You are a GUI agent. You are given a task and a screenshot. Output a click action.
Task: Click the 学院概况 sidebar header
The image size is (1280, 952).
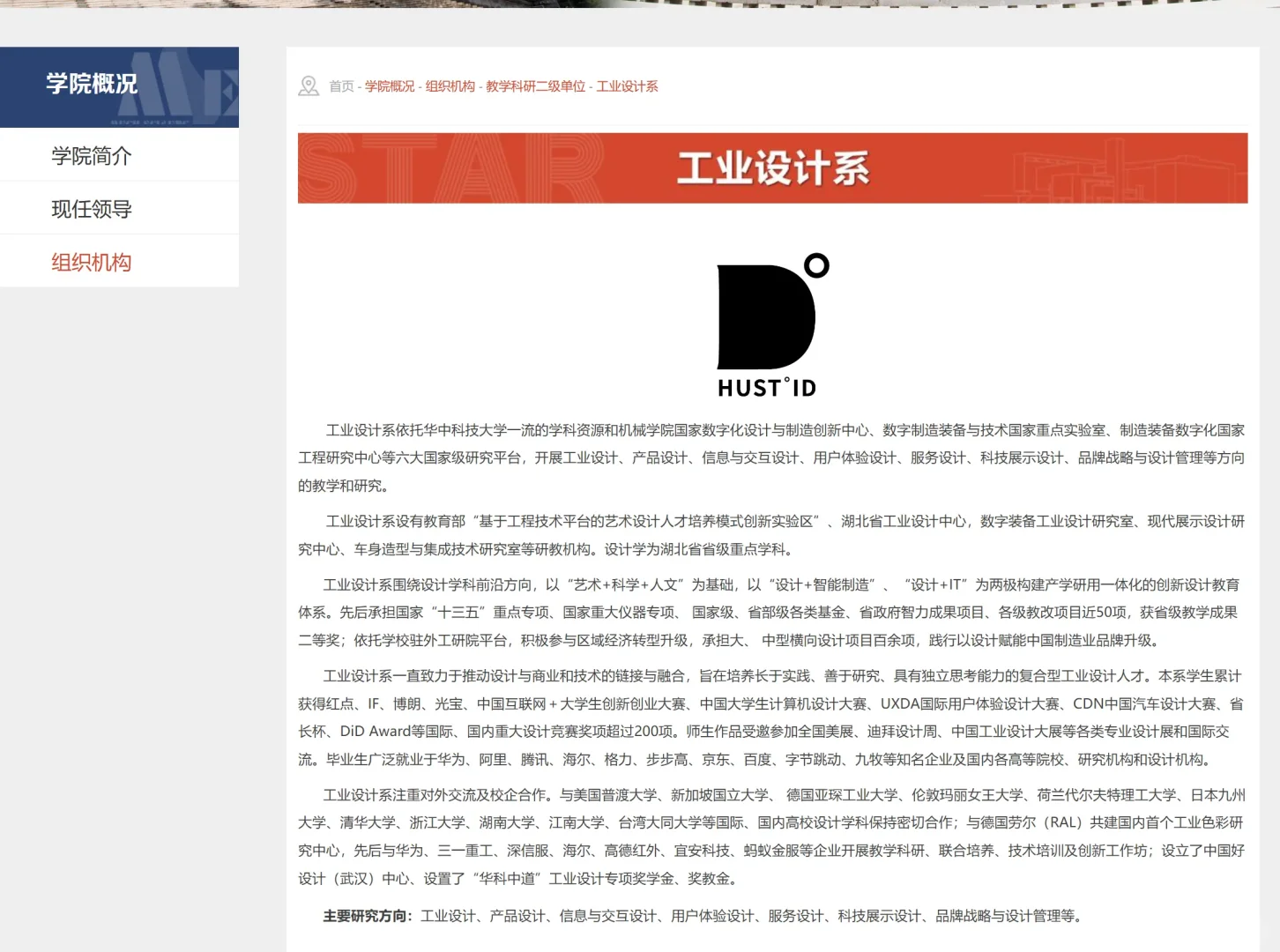(x=119, y=86)
